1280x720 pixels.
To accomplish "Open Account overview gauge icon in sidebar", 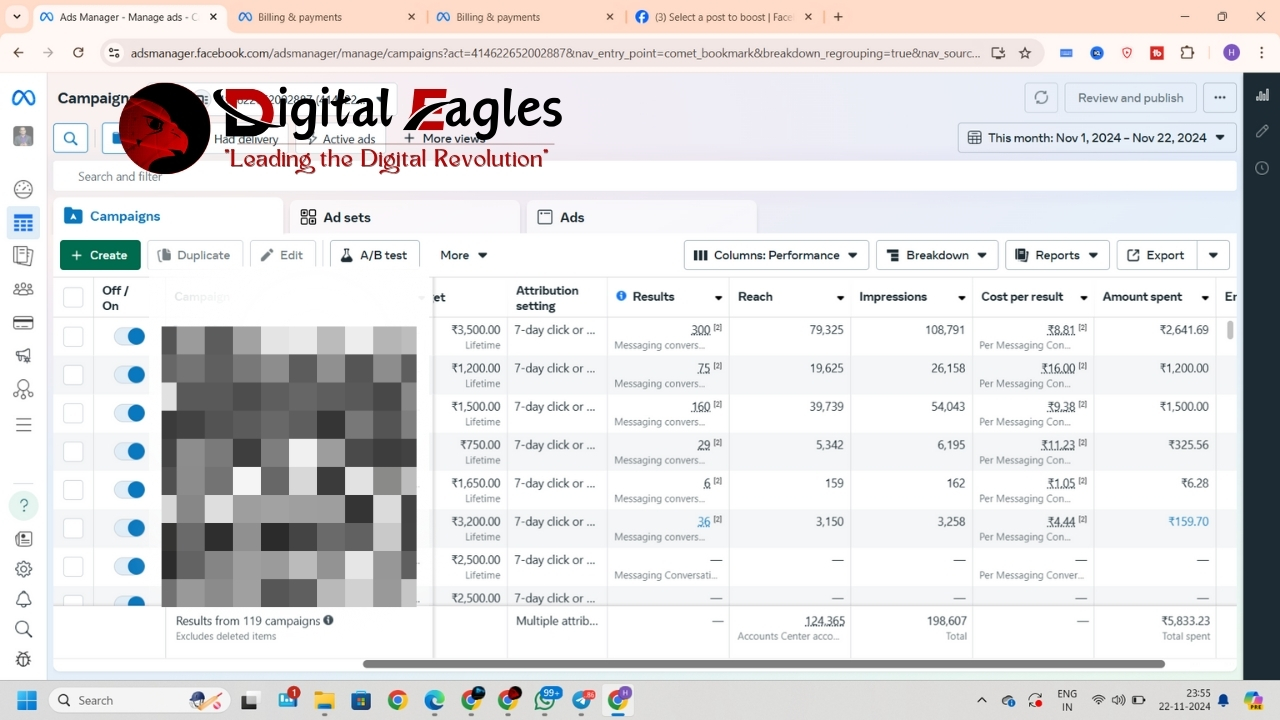I will click(23, 189).
